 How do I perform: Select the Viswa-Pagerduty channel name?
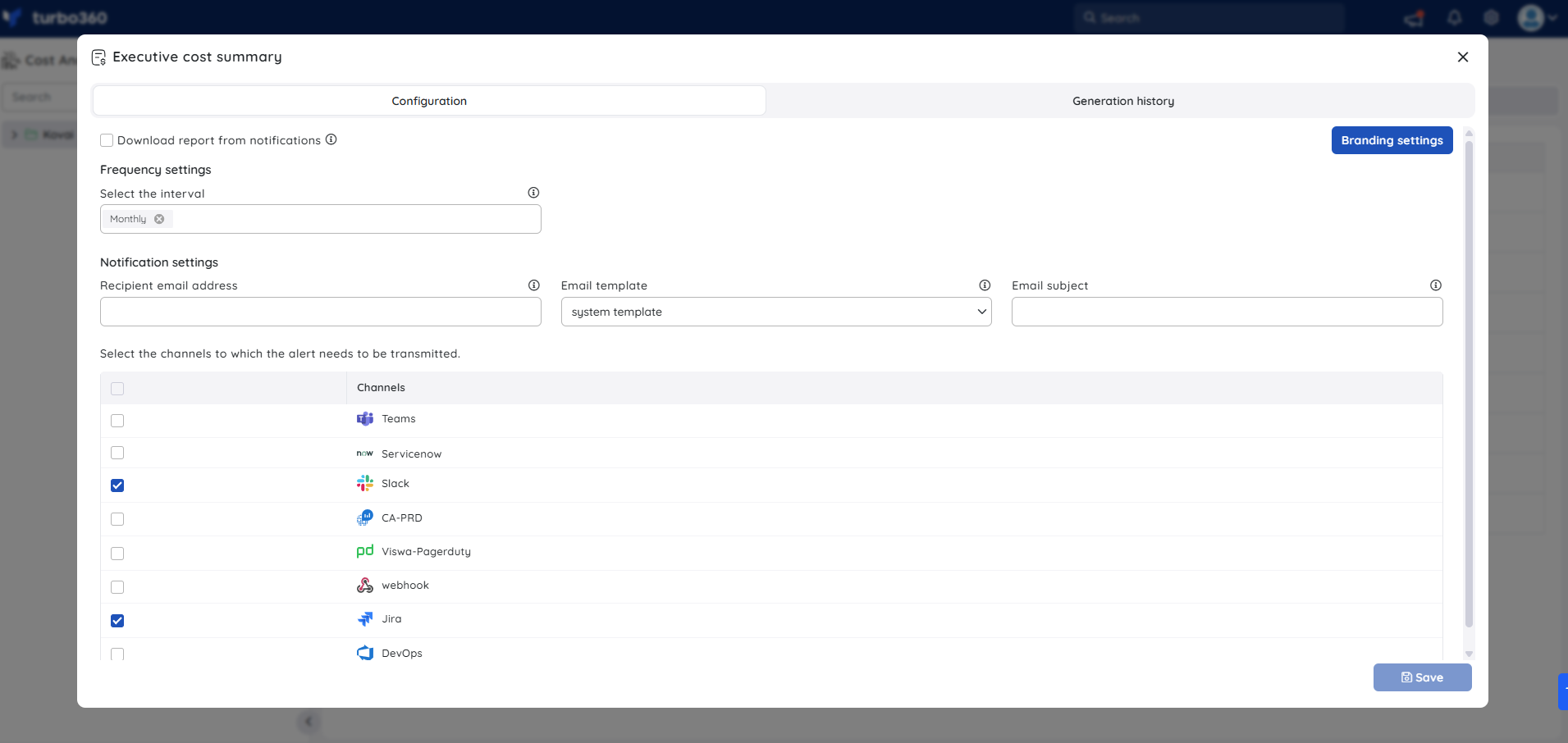427,552
